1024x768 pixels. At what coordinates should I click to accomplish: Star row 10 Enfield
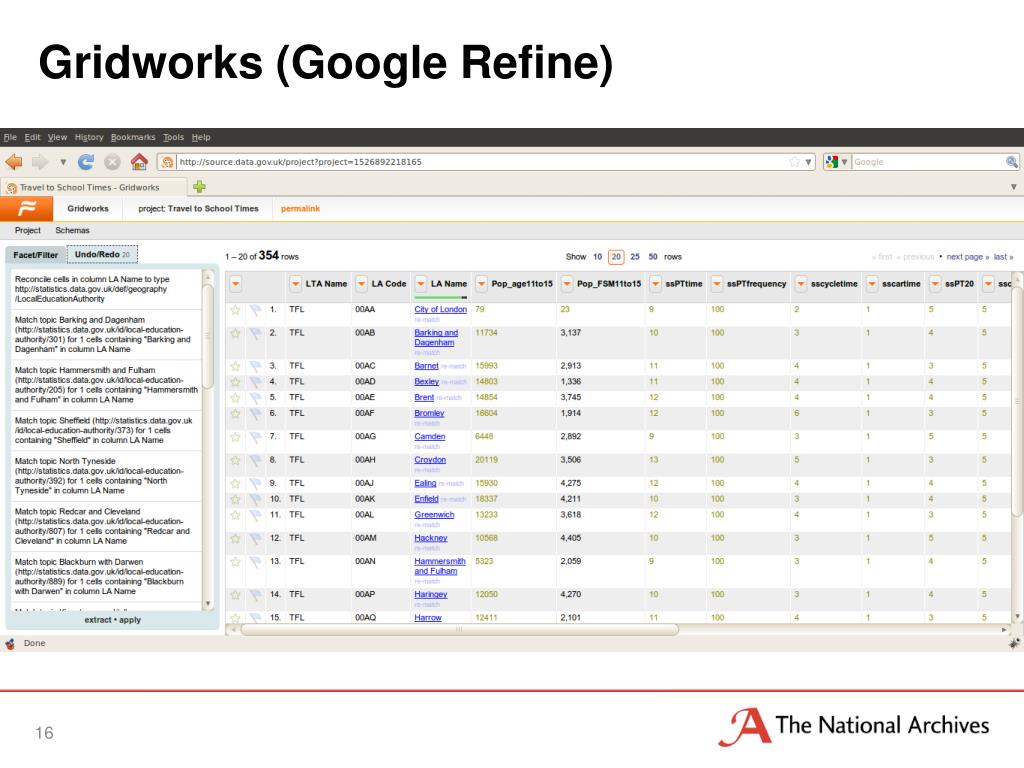click(235, 500)
